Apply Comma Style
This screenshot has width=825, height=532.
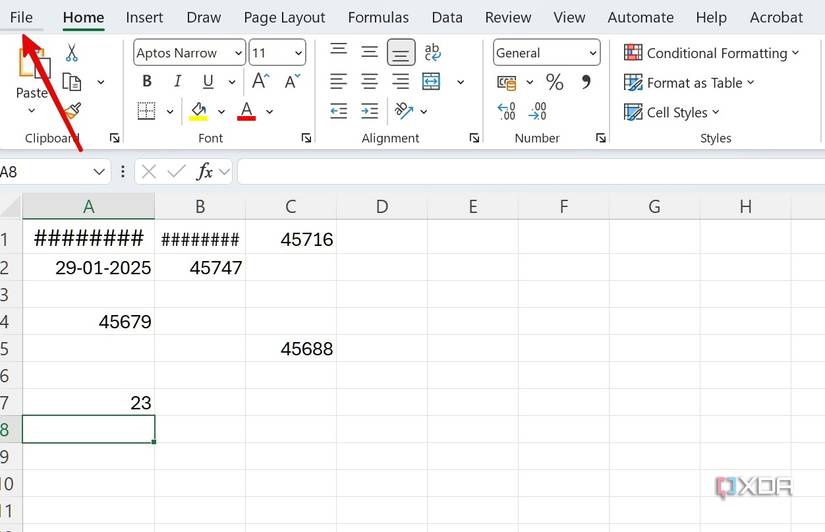586,82
